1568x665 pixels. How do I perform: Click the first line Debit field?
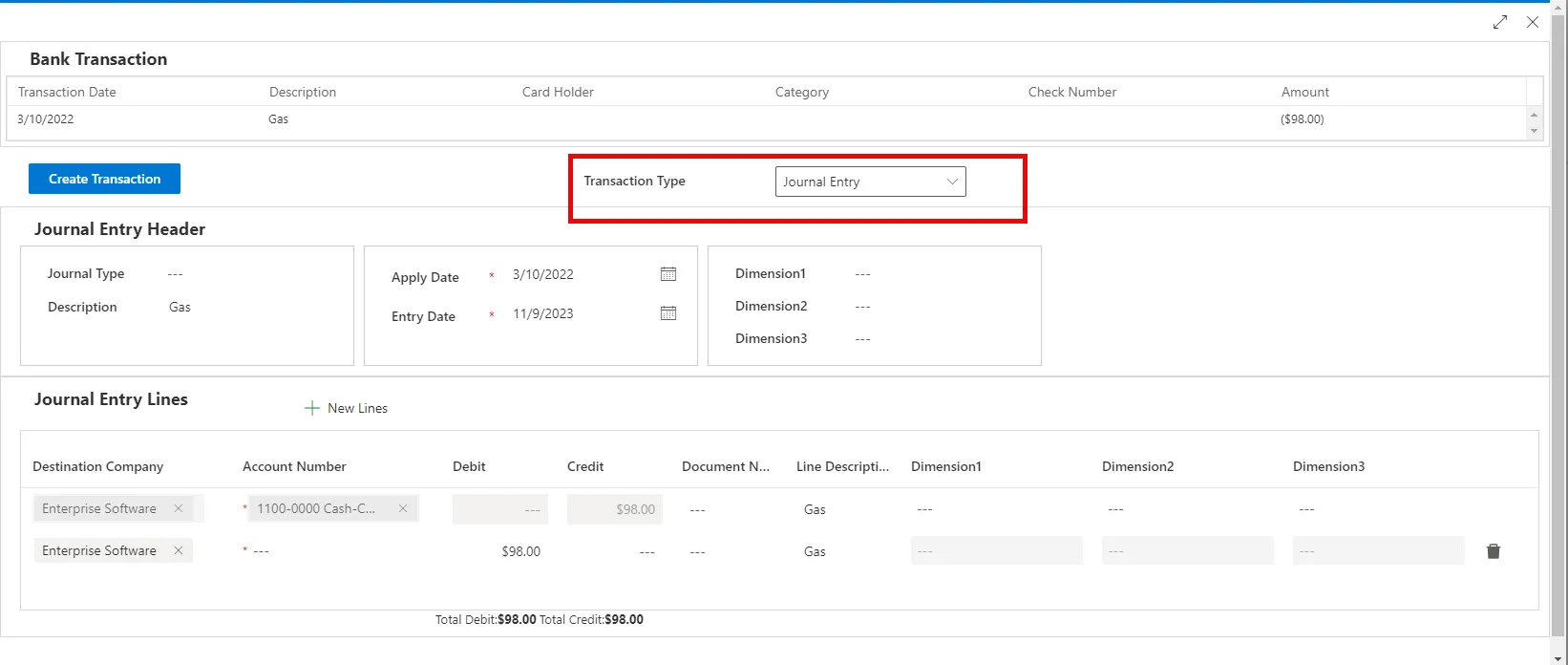tap(500, 509)
